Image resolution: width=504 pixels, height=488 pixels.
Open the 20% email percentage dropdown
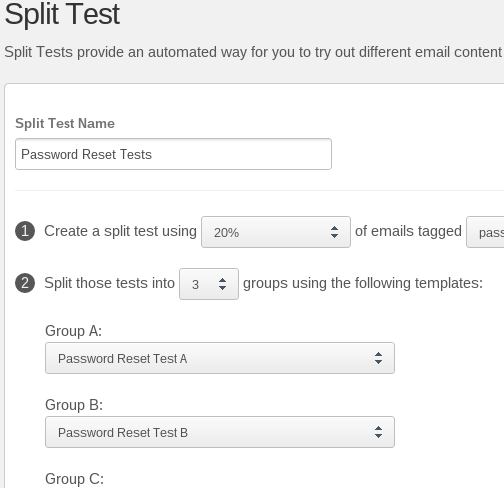point(276,232)
